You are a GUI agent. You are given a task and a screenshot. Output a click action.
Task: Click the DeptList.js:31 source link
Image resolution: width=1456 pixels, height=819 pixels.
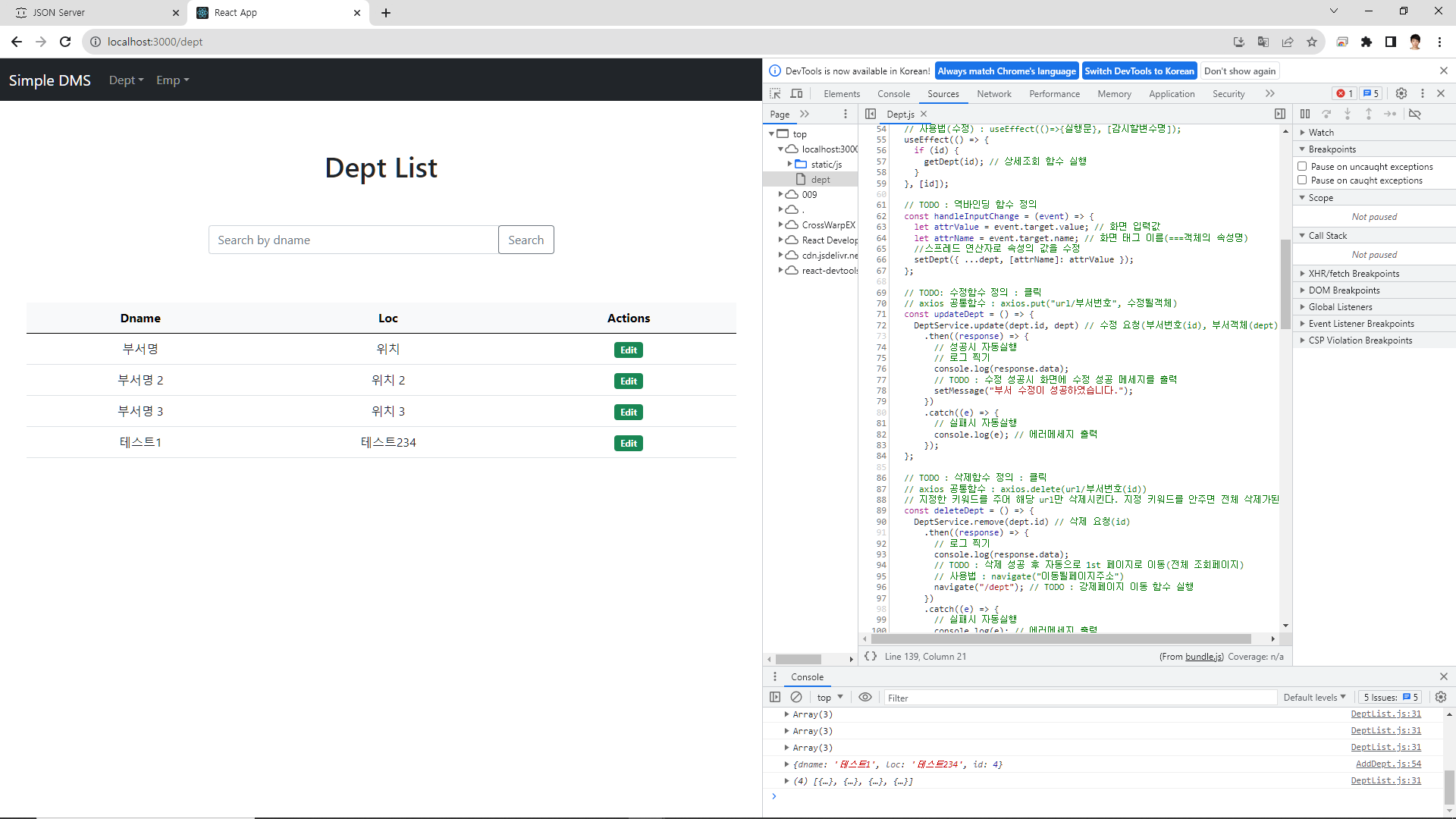point(1385,714)
